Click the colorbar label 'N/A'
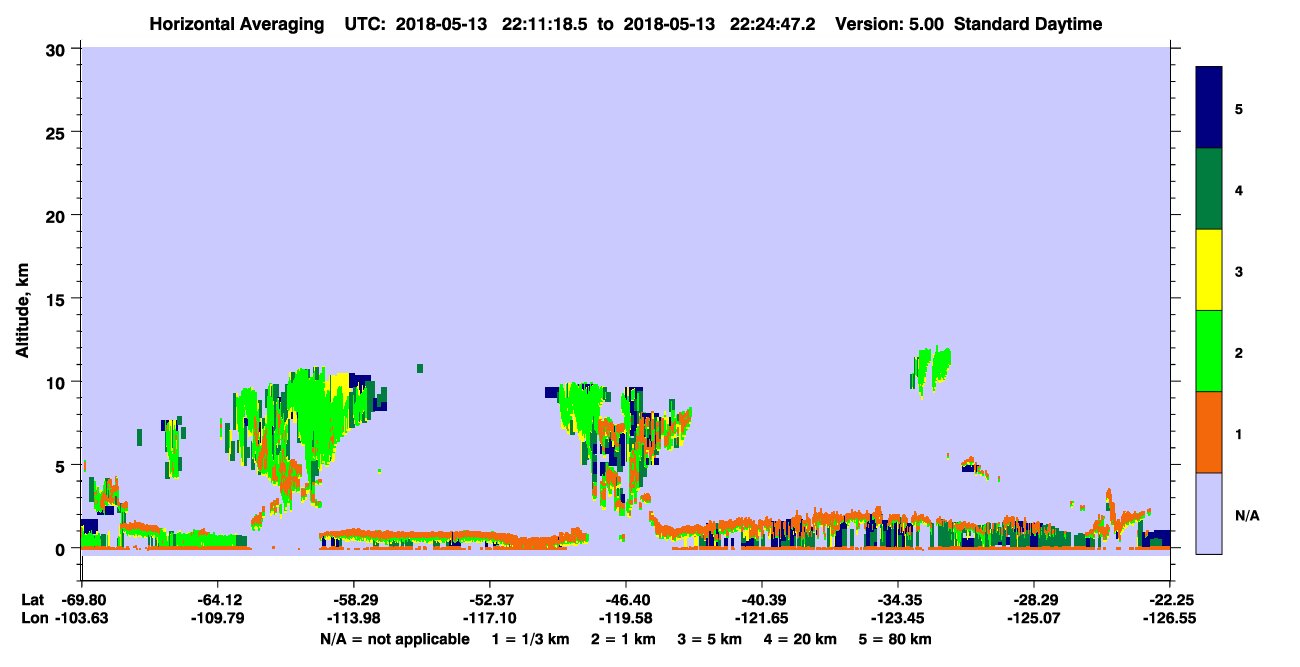The width and height of the screenshot is (1300, 667). [1247, 515]
